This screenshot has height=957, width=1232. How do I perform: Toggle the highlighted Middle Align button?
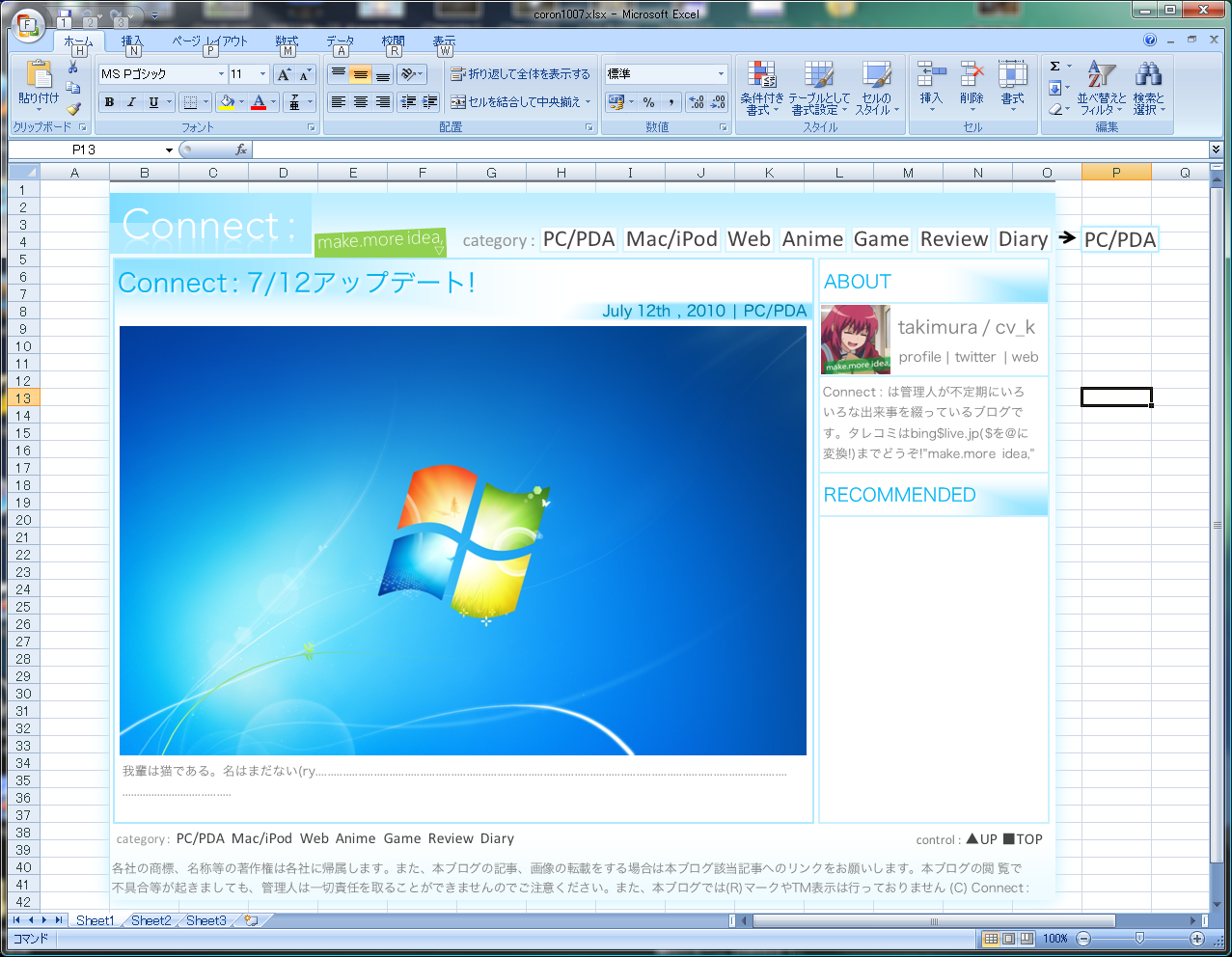click(x=361, y=74)
